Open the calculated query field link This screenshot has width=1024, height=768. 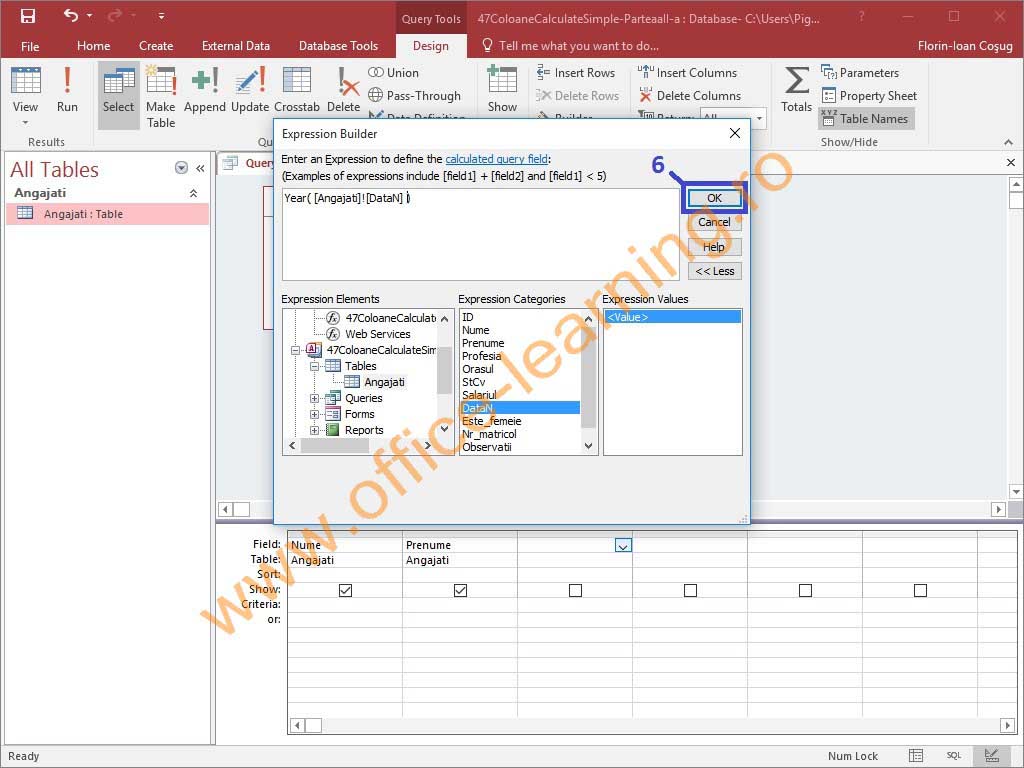click(496, 159)
